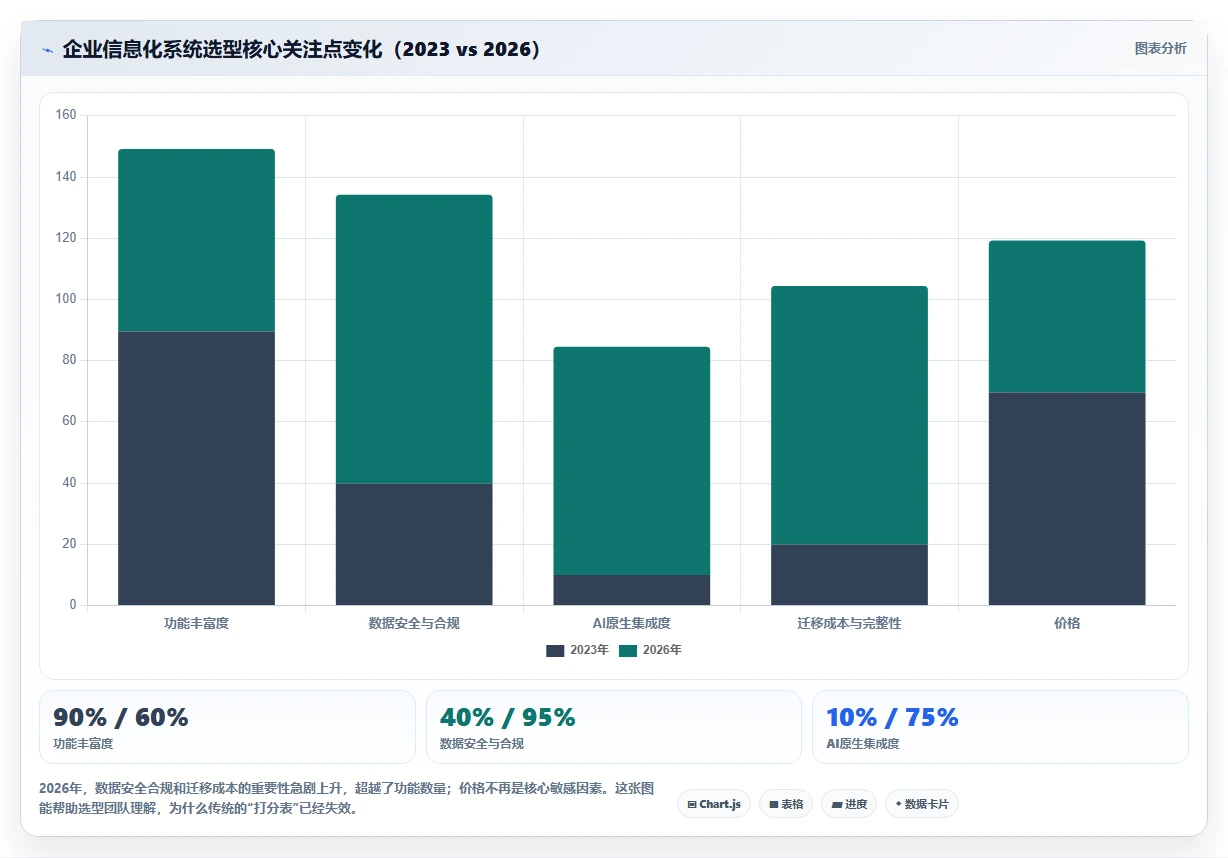This screenshot has width=1228, height=858.
Task: Click the 迁移成本与完整性 x-axis label
Action: (849, 623)
